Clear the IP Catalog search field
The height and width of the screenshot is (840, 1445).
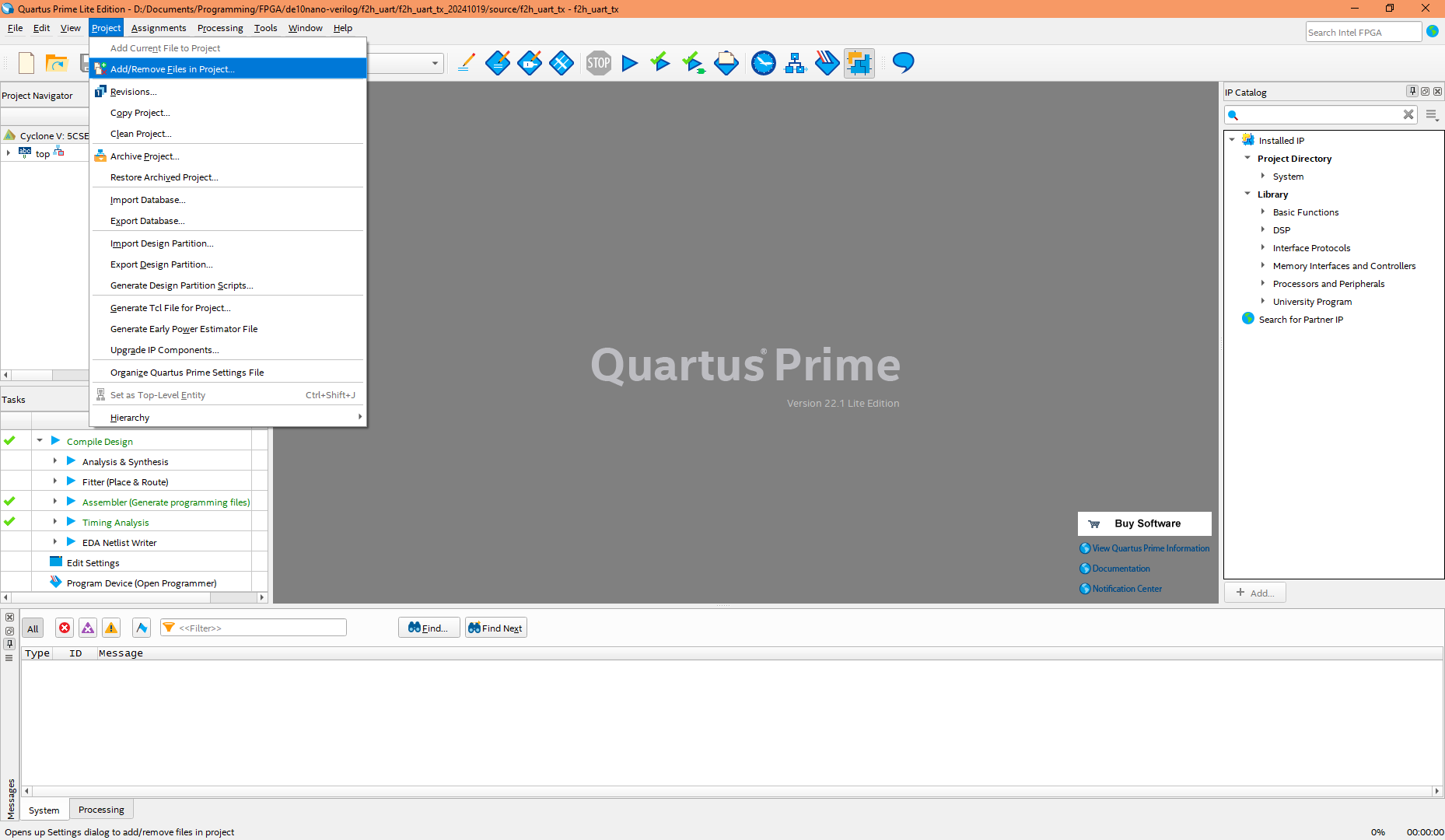[x=1408, y=114]
